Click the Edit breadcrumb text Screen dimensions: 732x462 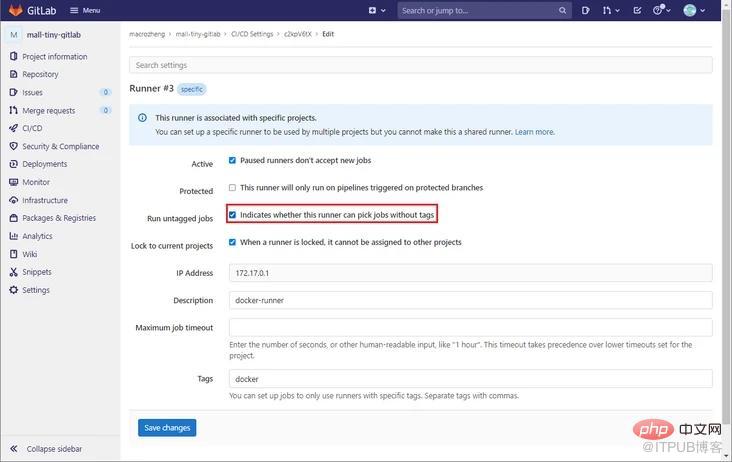pyautogui.click(x=328, y=34)
